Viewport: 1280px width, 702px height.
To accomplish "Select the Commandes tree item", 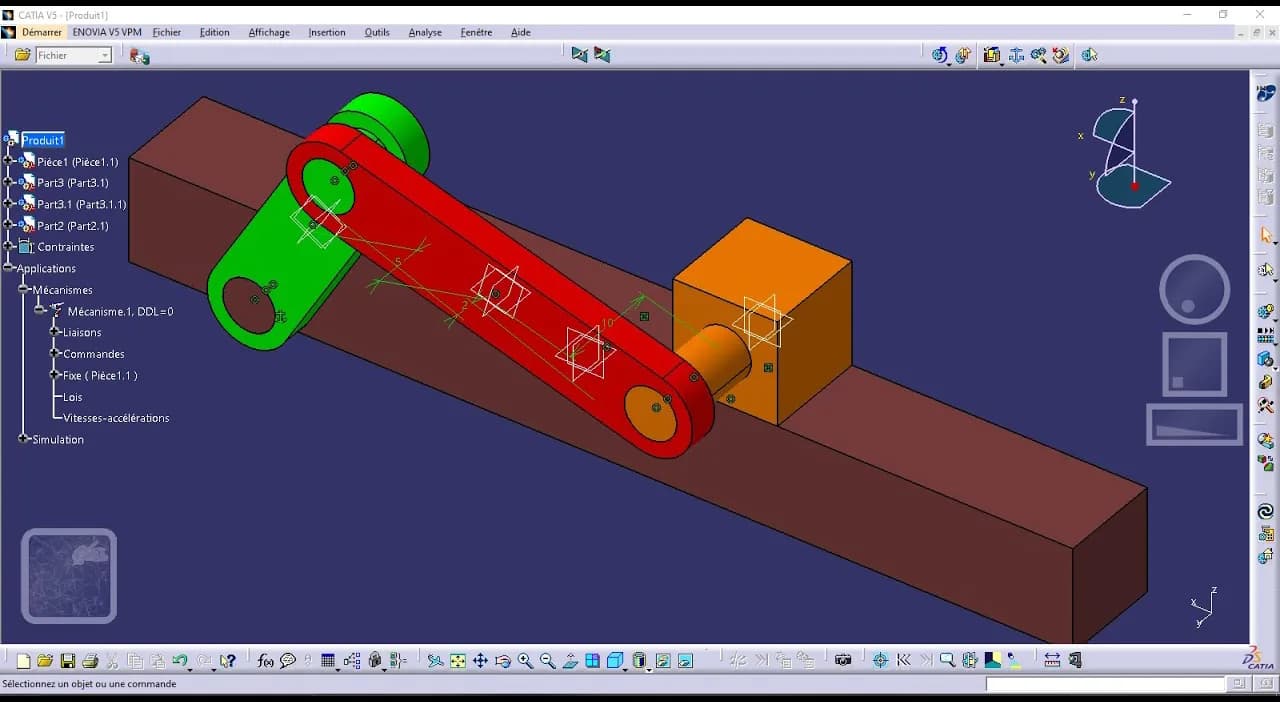I will pyautogui.click(x=94, y=354).
